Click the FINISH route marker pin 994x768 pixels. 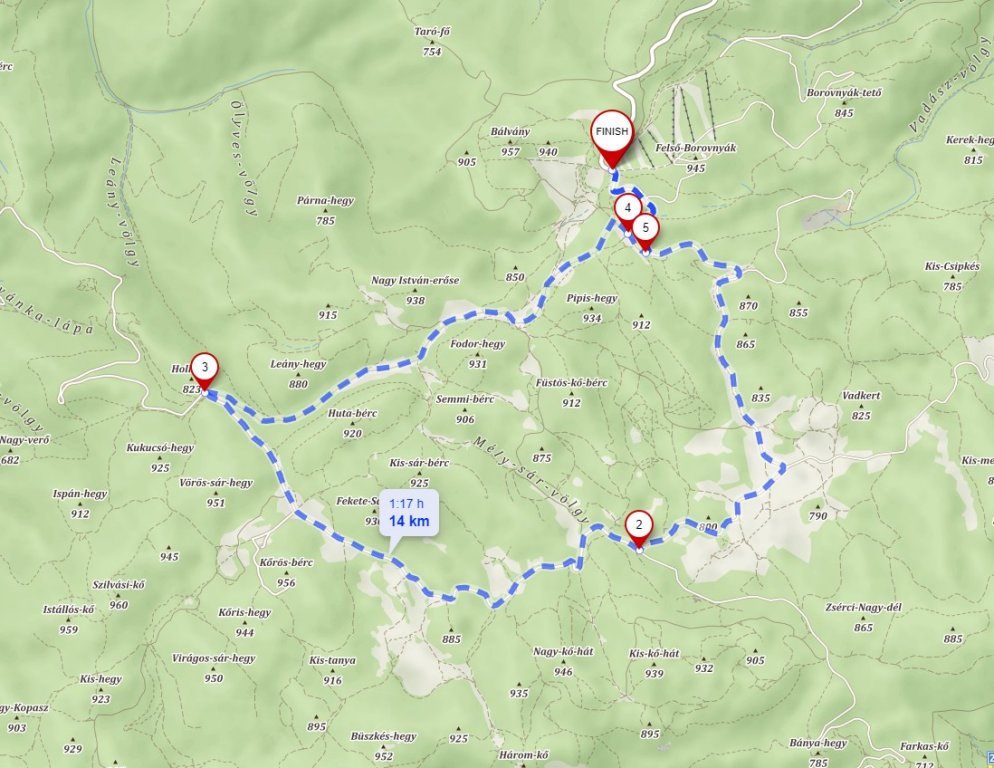pos(612,137)
